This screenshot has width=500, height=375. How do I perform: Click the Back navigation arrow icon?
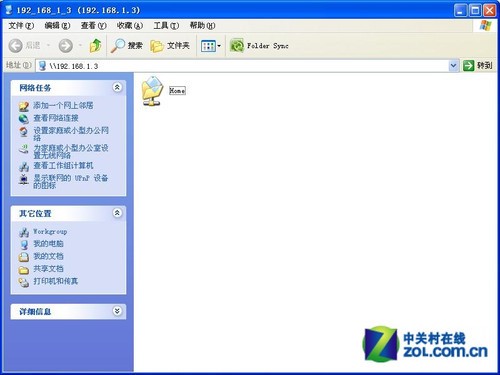click(15, 46)
